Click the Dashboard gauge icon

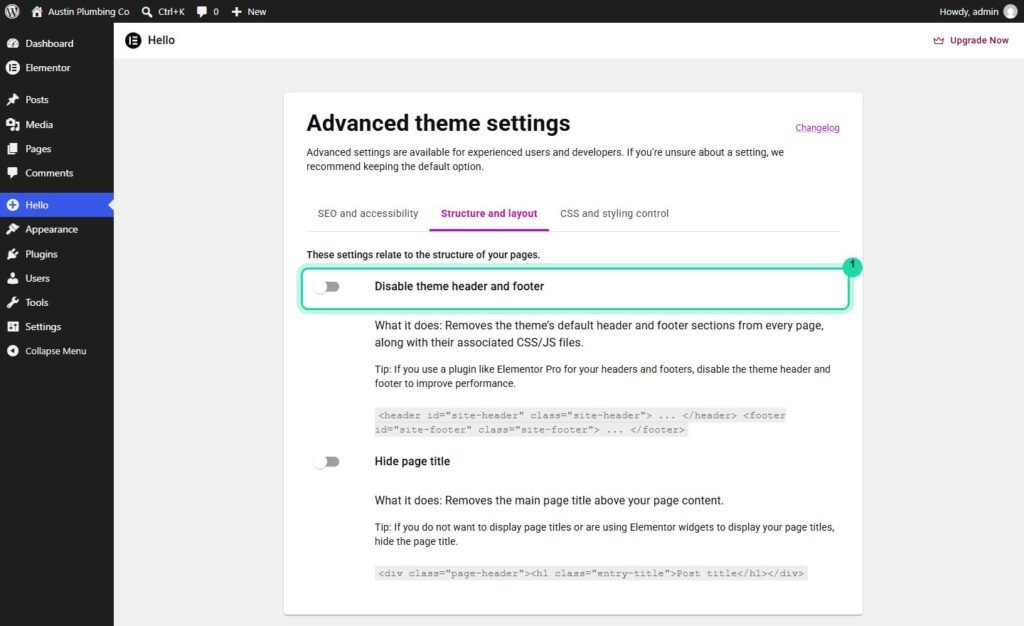coord(12,43)
